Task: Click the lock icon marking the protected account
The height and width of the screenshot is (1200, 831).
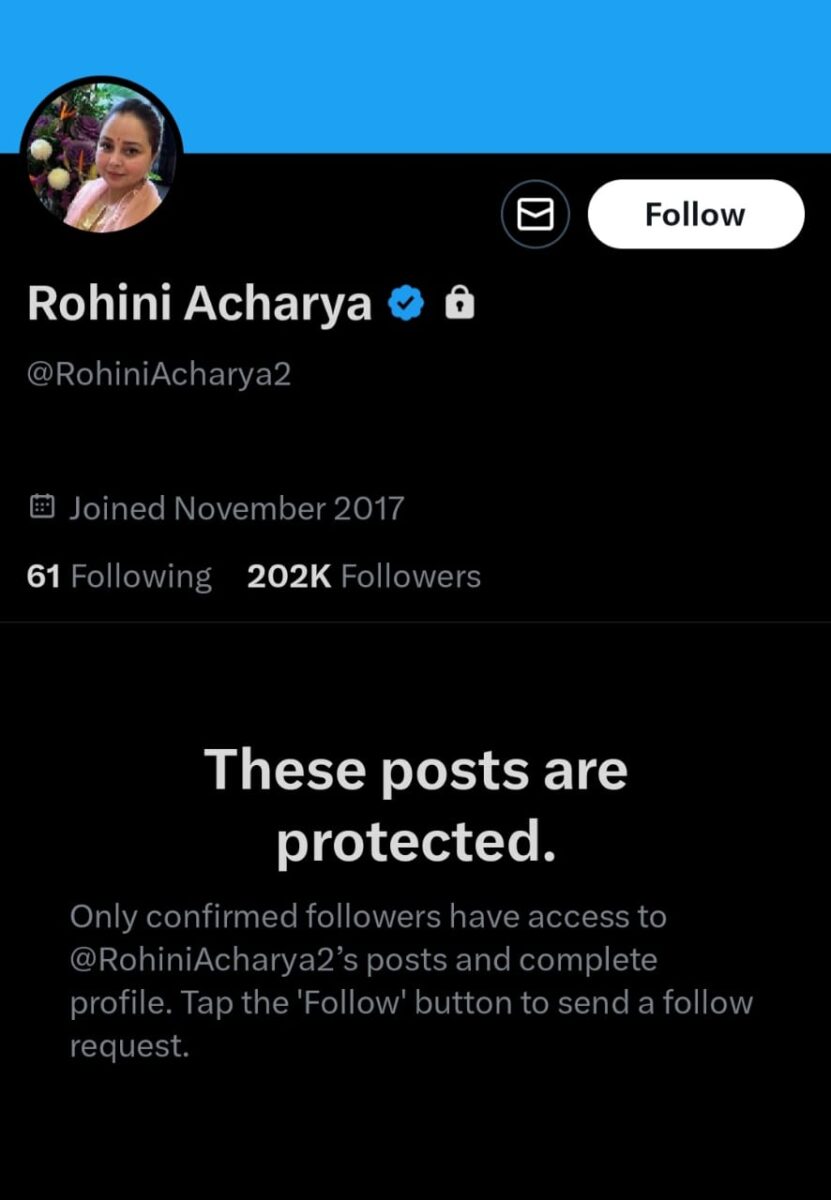Action: (x=461, y=301)
